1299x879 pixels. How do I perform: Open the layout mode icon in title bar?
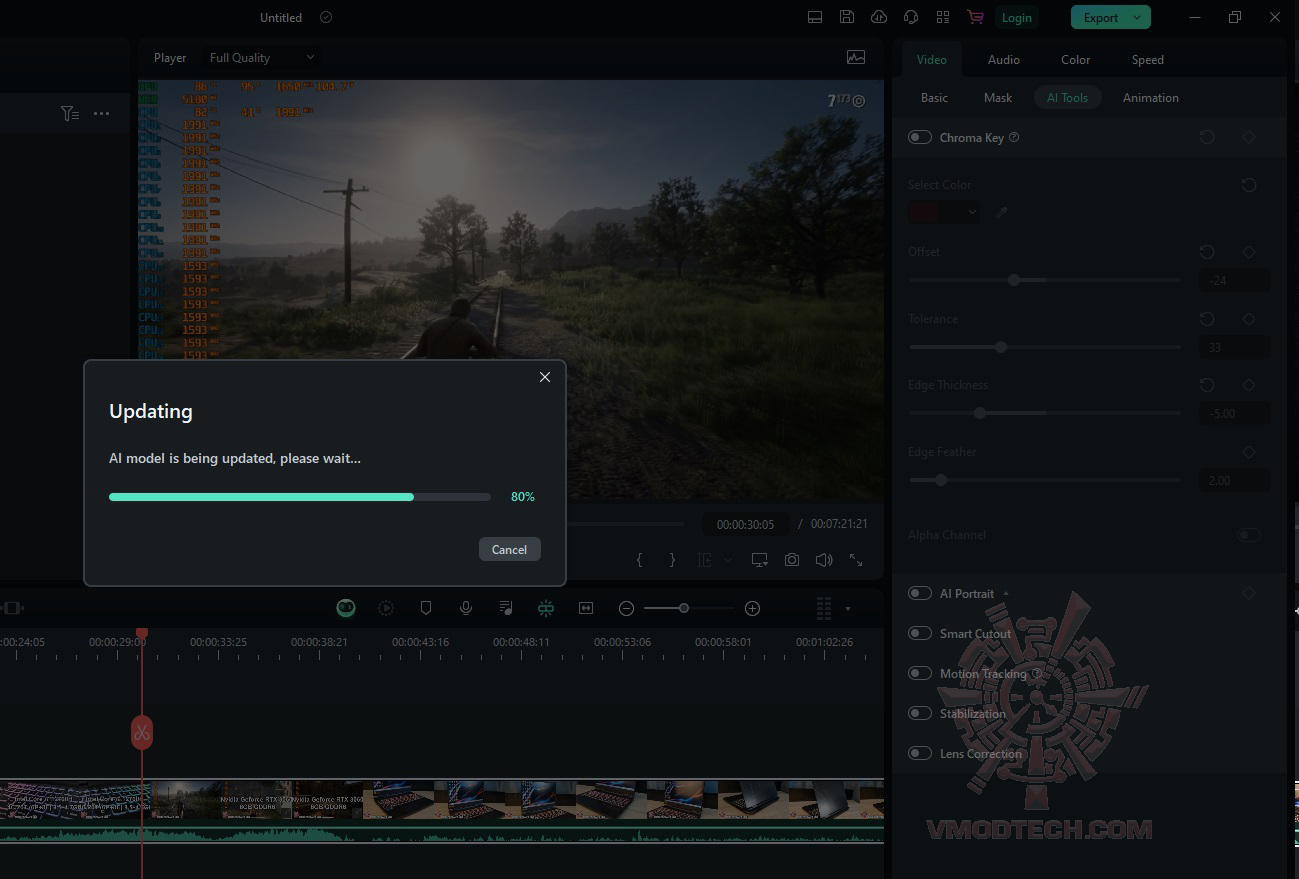[815, 17]
